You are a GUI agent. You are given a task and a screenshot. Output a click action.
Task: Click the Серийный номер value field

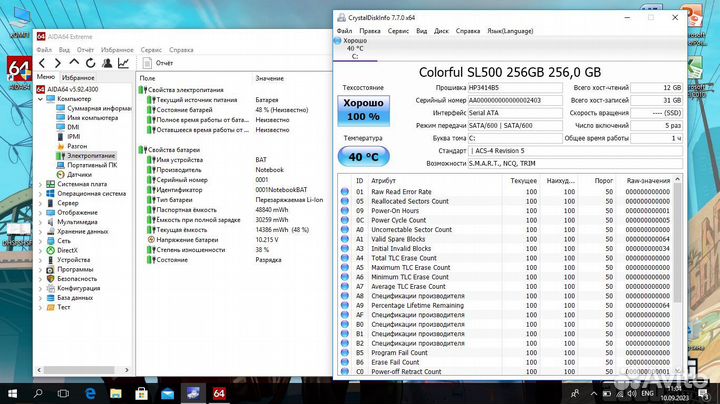(515, 100)
